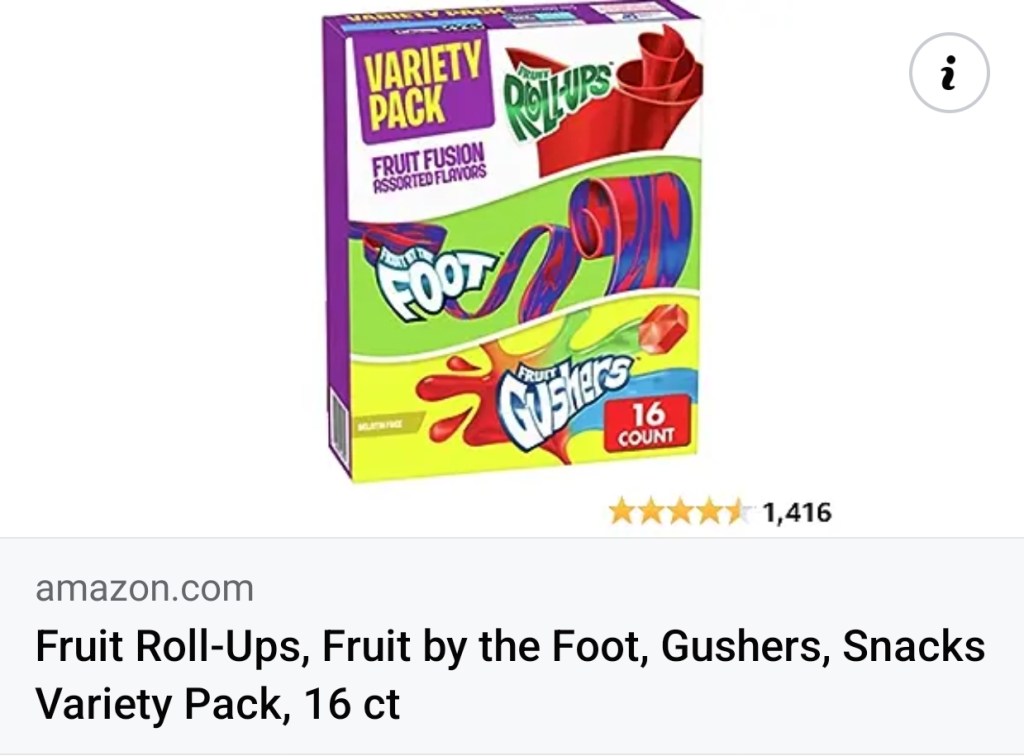Click the purple Variety Pack label
Screen dimensions: 1024x756
pos(423,89)
